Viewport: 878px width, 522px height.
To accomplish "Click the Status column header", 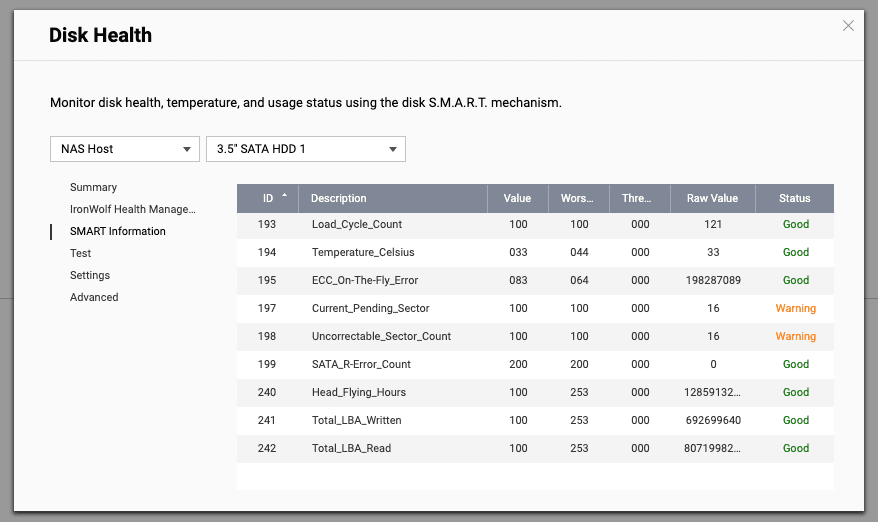I will (795, 198).
